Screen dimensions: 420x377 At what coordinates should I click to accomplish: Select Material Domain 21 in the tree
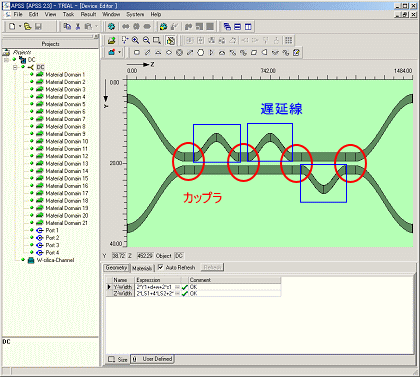[x=67, y=223]
